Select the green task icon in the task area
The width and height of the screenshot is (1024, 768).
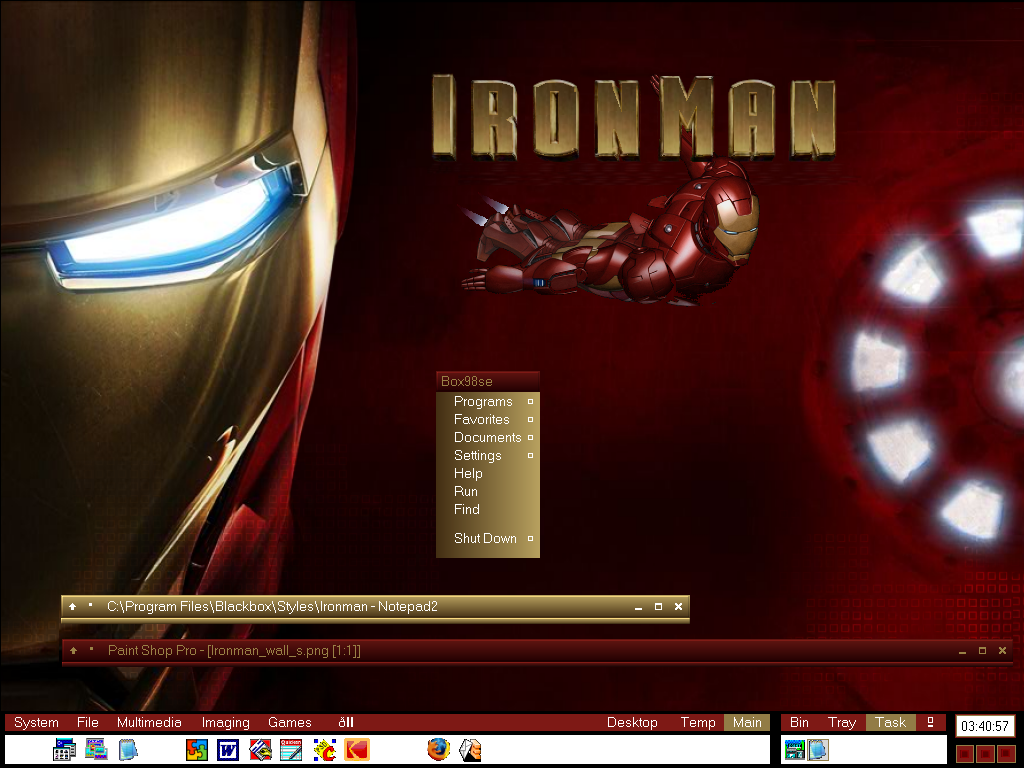tap(795, 749)
